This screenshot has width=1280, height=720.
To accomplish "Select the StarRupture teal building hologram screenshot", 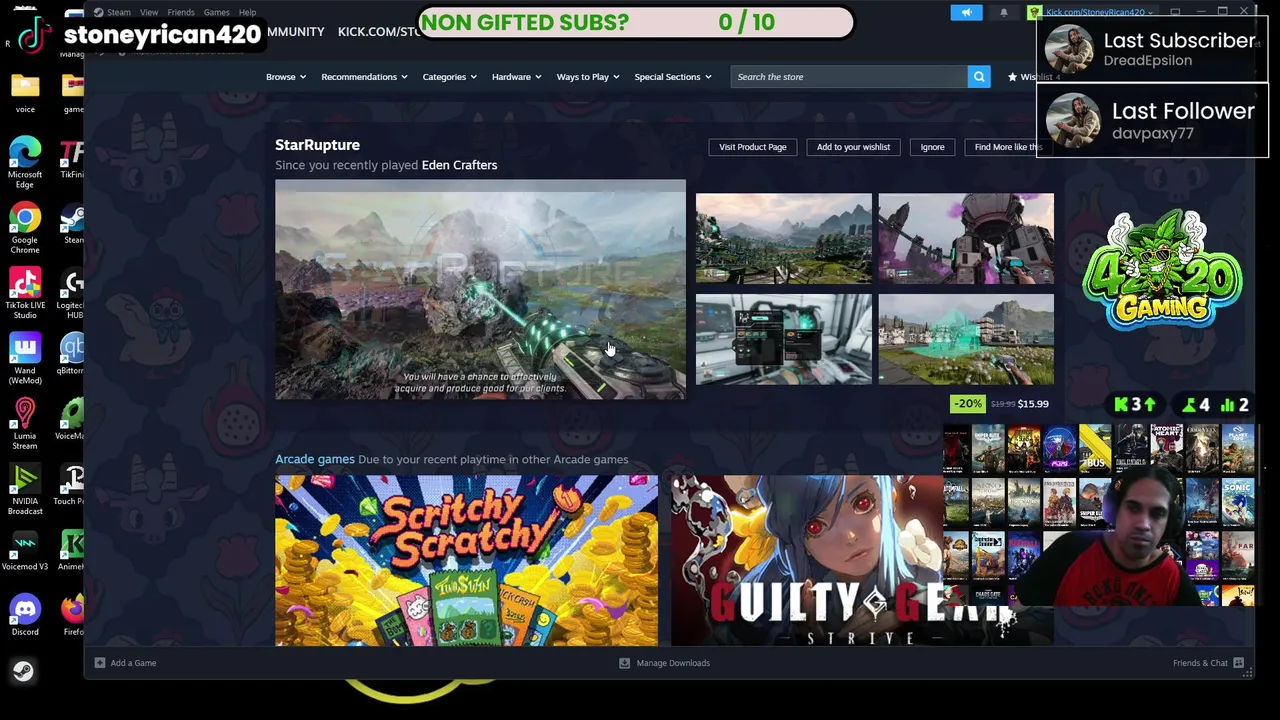I will coord(966,339).
